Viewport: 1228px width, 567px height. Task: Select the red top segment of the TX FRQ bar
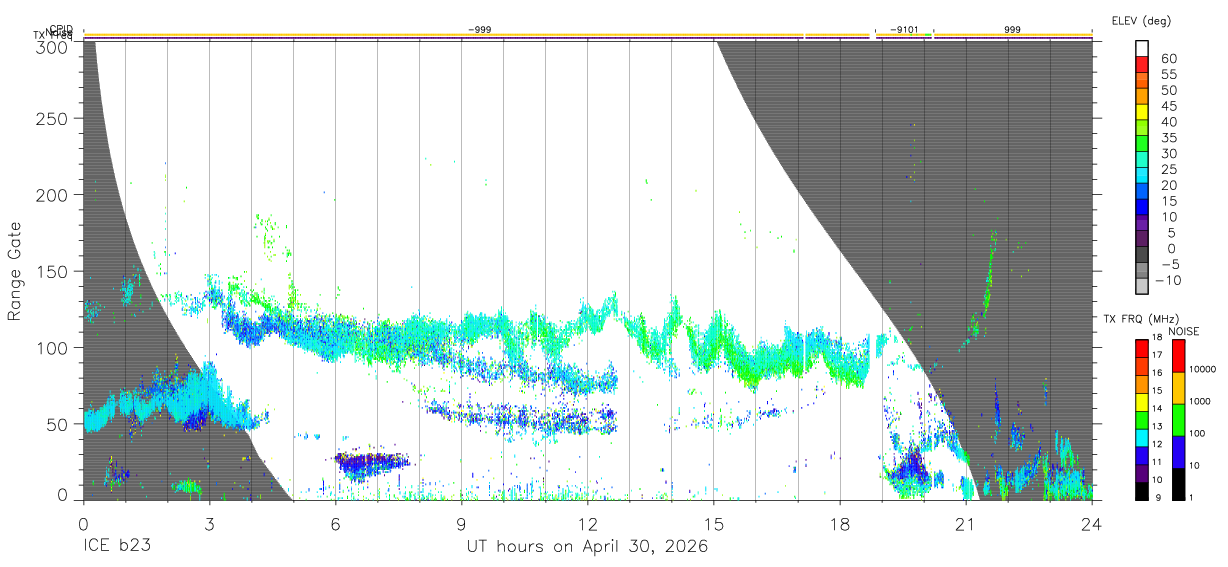[1142, 349]
